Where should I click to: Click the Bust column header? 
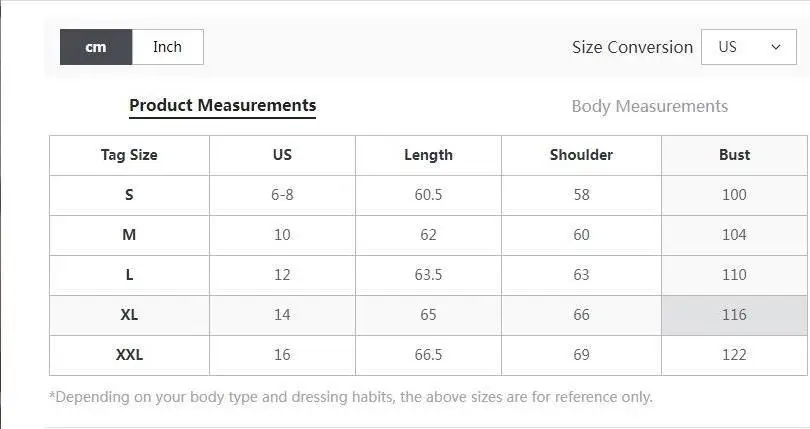click(734, 155)
